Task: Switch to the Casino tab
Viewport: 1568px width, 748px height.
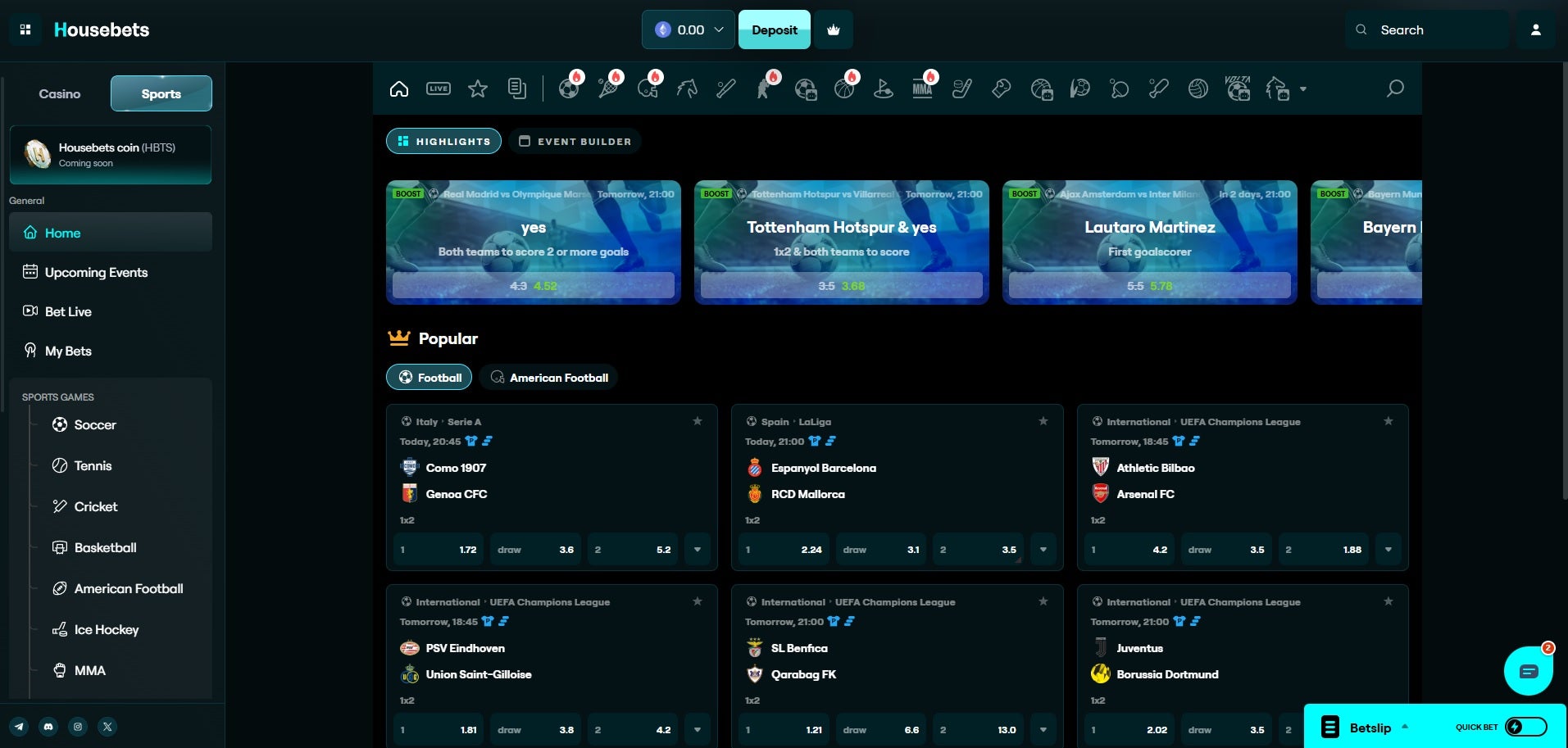Action: coord(60,93)
